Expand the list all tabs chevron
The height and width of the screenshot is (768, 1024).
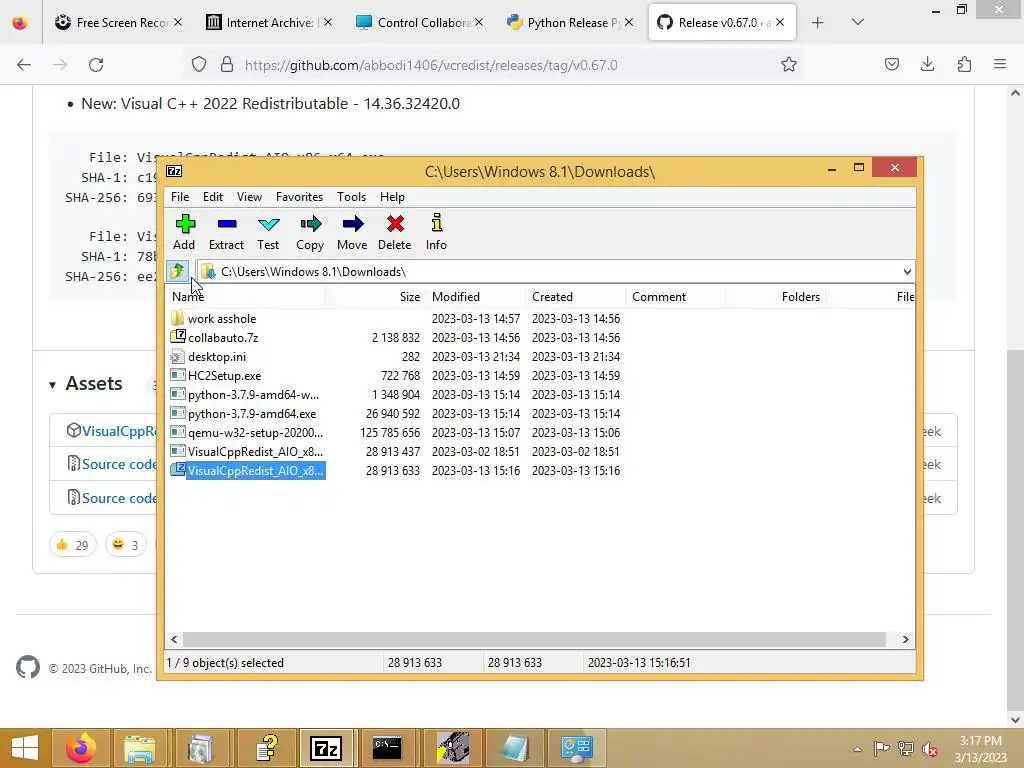(857, 22)
